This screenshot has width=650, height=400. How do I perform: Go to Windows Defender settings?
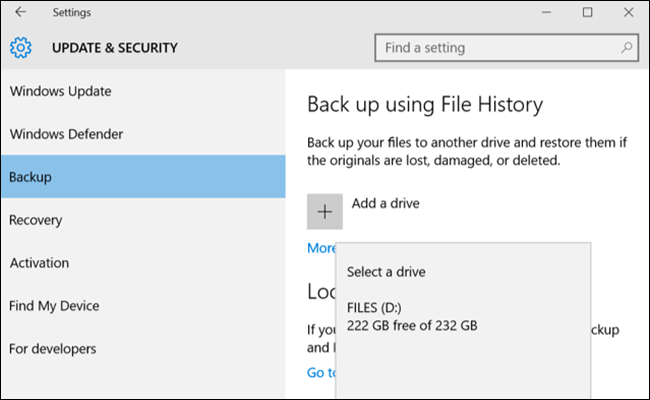point(66,134)
